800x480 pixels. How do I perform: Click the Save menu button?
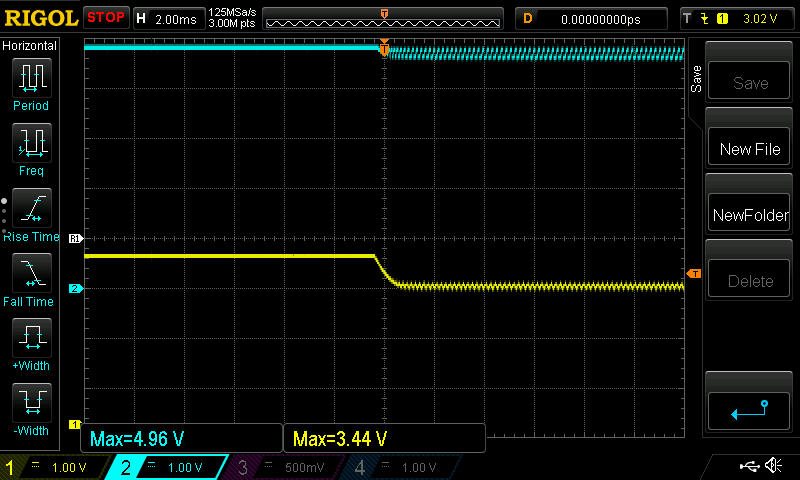tap(749, 82)
